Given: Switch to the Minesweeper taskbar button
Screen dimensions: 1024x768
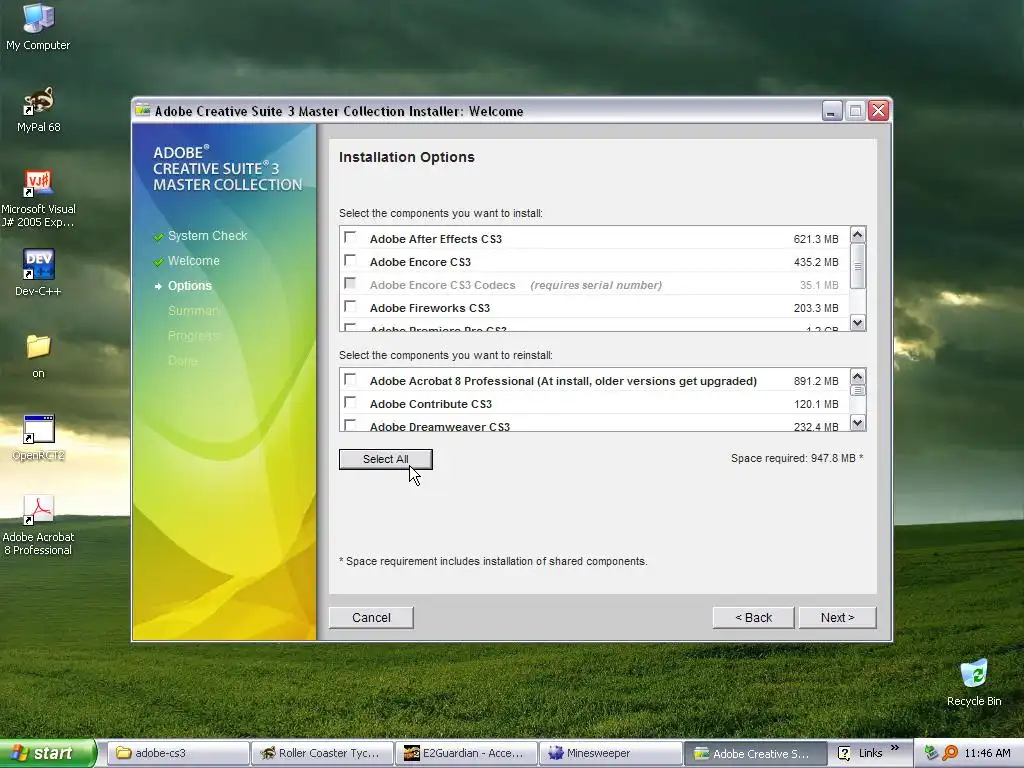Looking at the screenshot, I should pyautogui.click(x=610, y=753).
